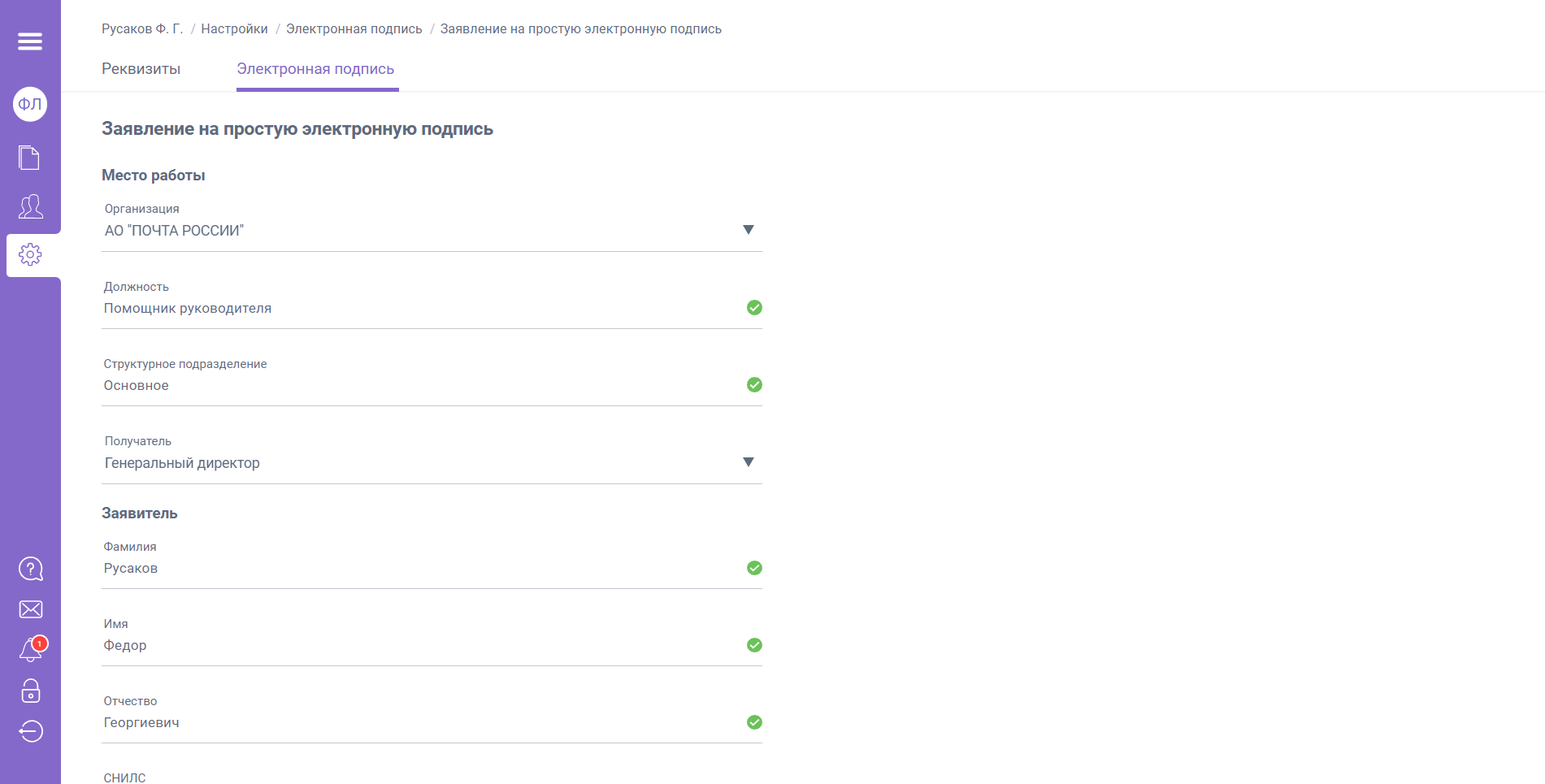Screen dimensions: 1545x784
Task: Open the contacts people icon in the sidebar
Action: click(x=30, y=206)
